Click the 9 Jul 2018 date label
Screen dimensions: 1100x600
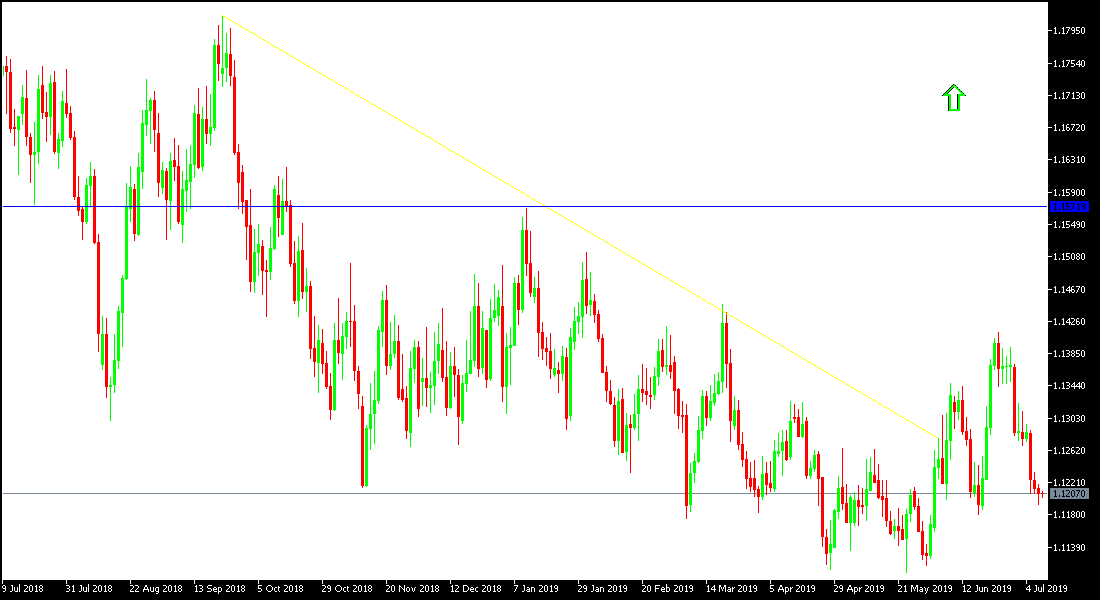click(x=22, y=589)
